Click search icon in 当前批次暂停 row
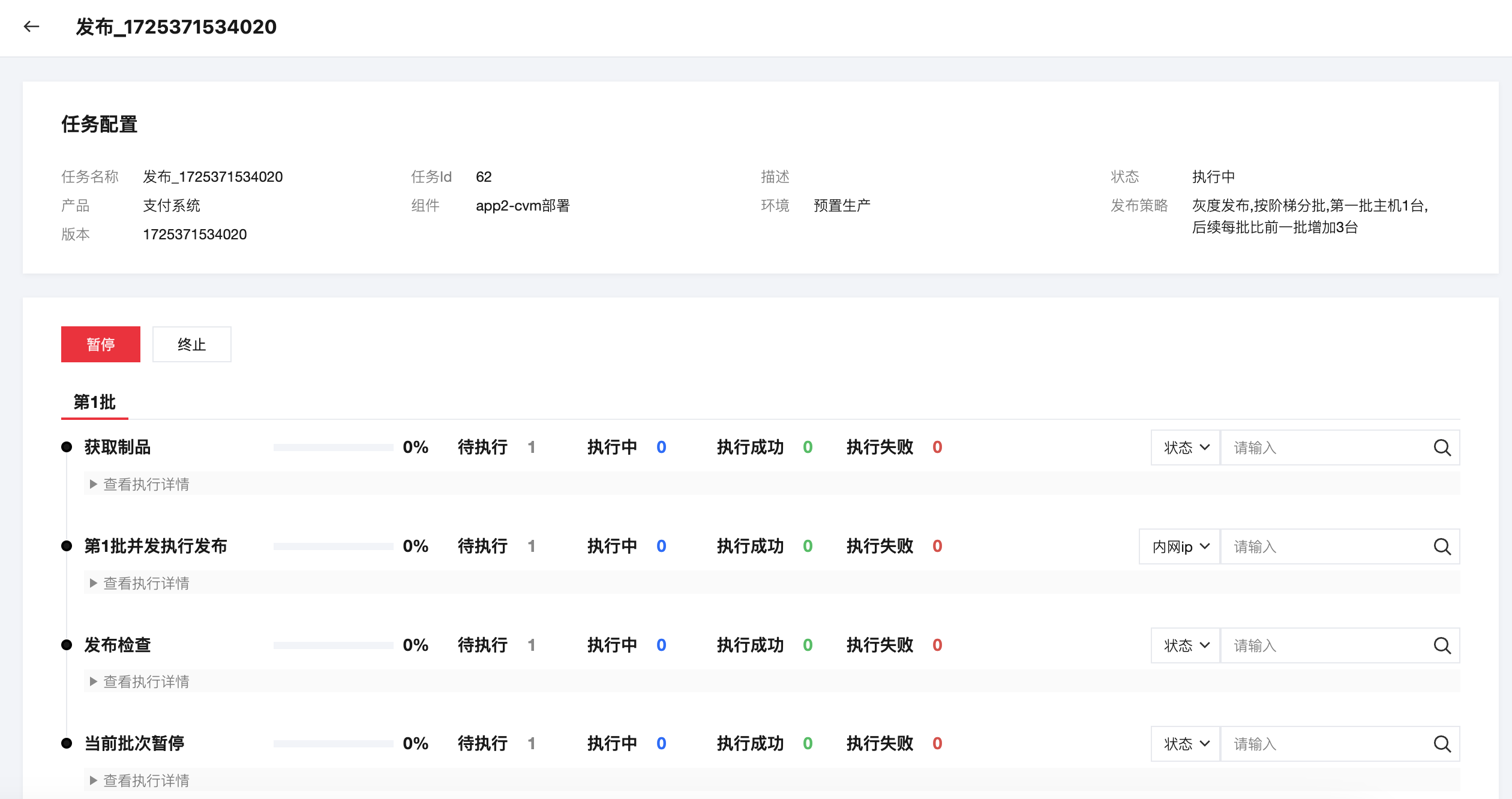This screenshot has width=1512, height=799. 1442,744
